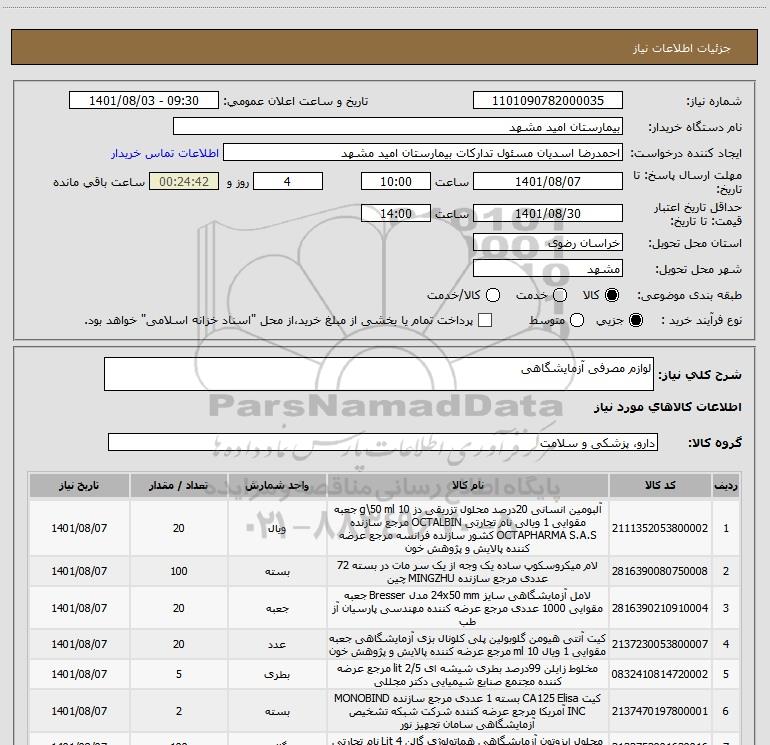Click the شماره نیاز field 1101090782000035
Viewport: 770px width, 745px height.
(548, 101)
